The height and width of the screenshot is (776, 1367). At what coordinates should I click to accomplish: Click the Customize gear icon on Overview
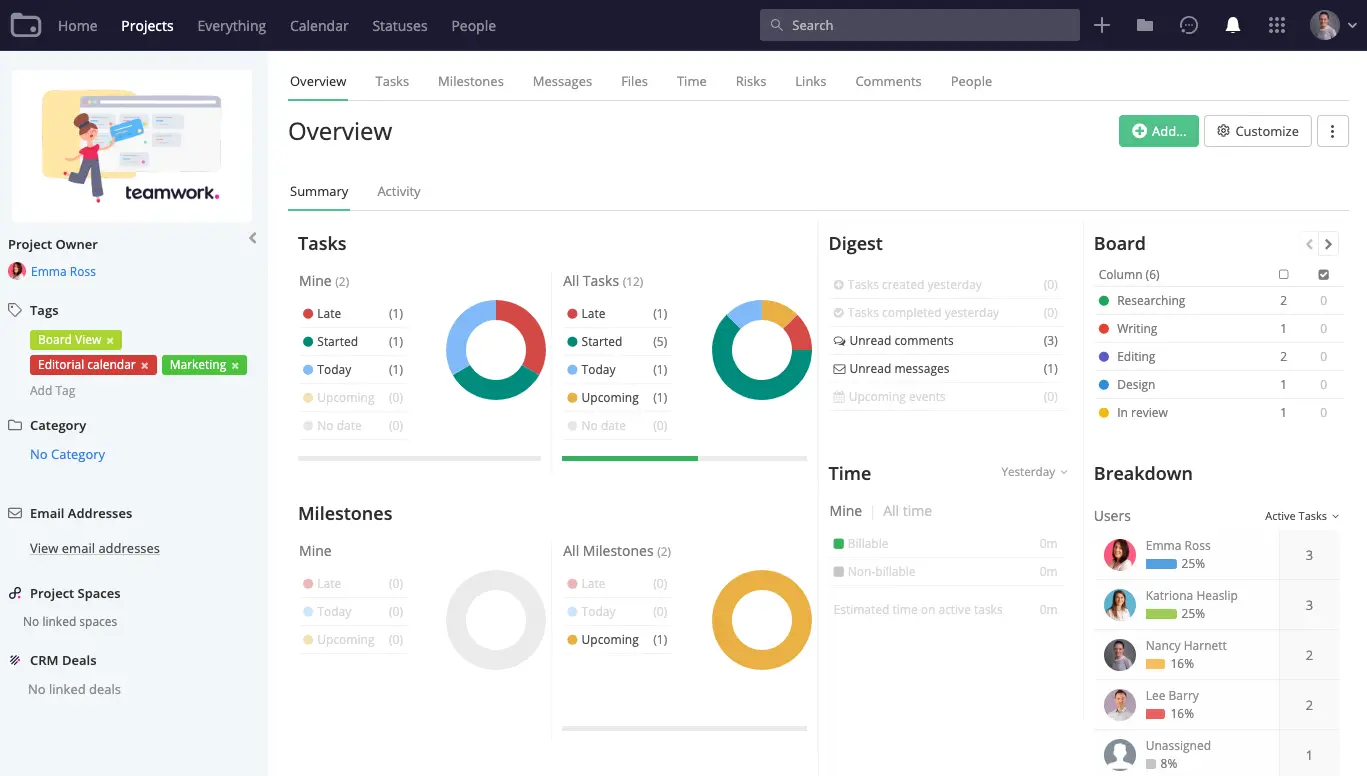tap(1222, 130)
